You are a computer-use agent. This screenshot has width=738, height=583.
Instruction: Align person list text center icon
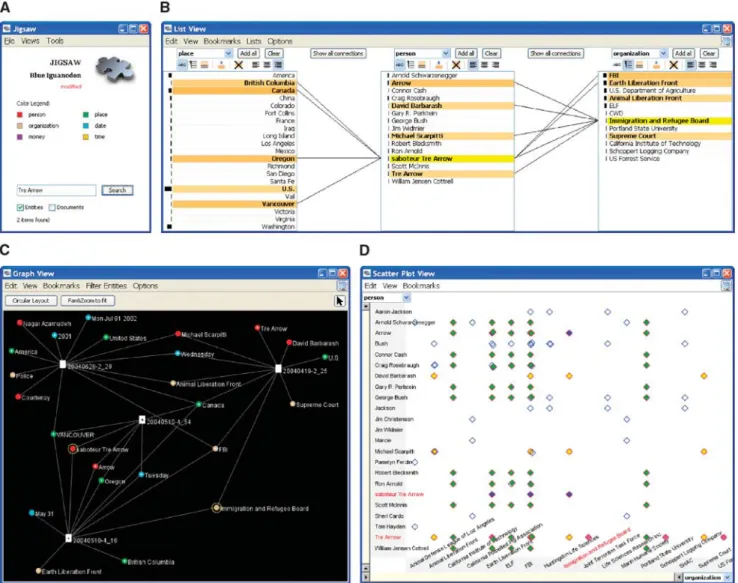pyautogui.click(x=484, y=65)
